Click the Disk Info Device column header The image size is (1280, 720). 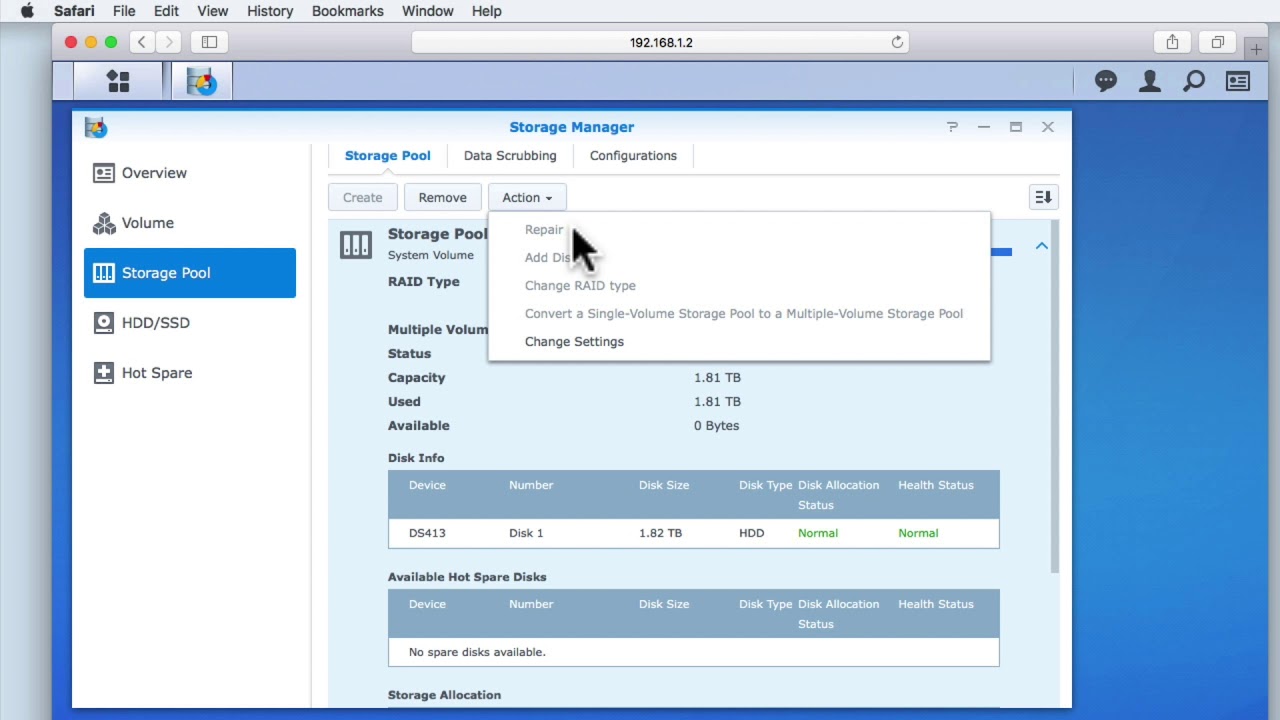(x=427, y=485)
